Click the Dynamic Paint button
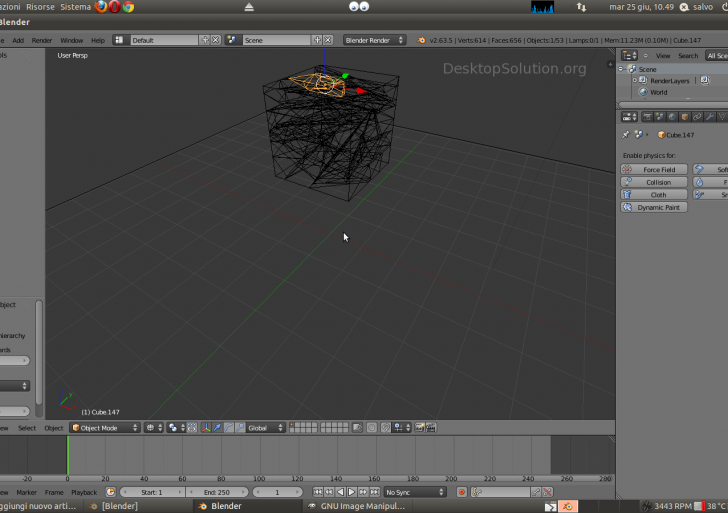 655,207
